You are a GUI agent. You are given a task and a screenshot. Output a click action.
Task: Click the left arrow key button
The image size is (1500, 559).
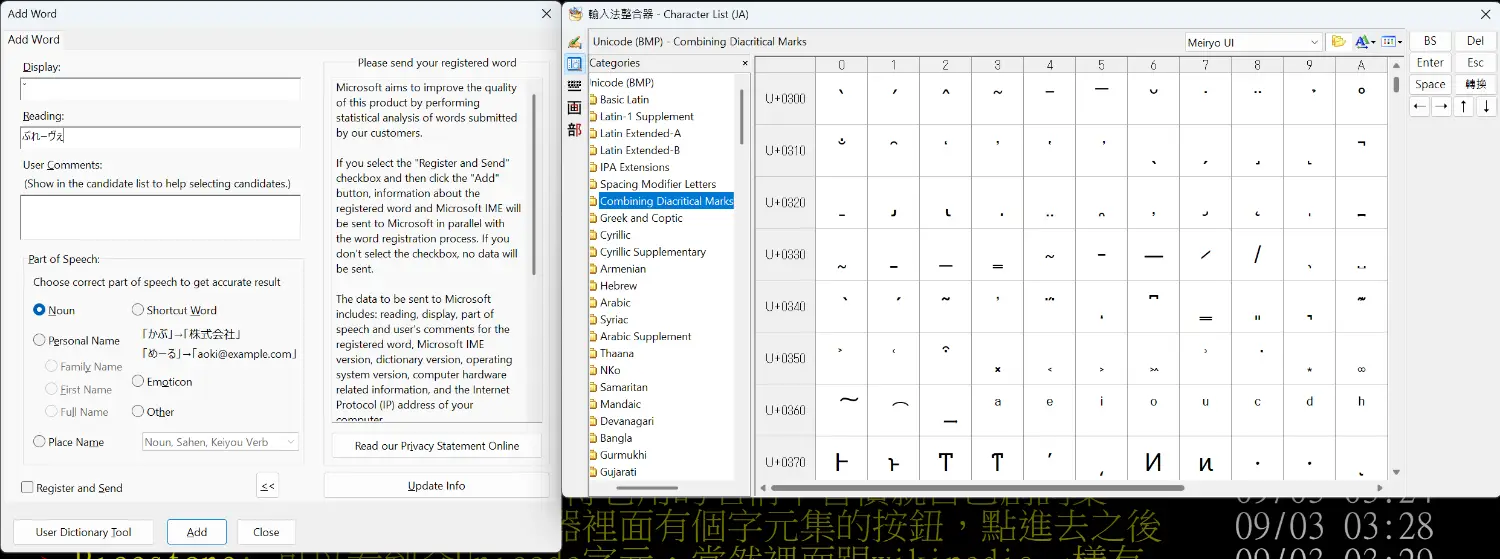click(1420, 106)
